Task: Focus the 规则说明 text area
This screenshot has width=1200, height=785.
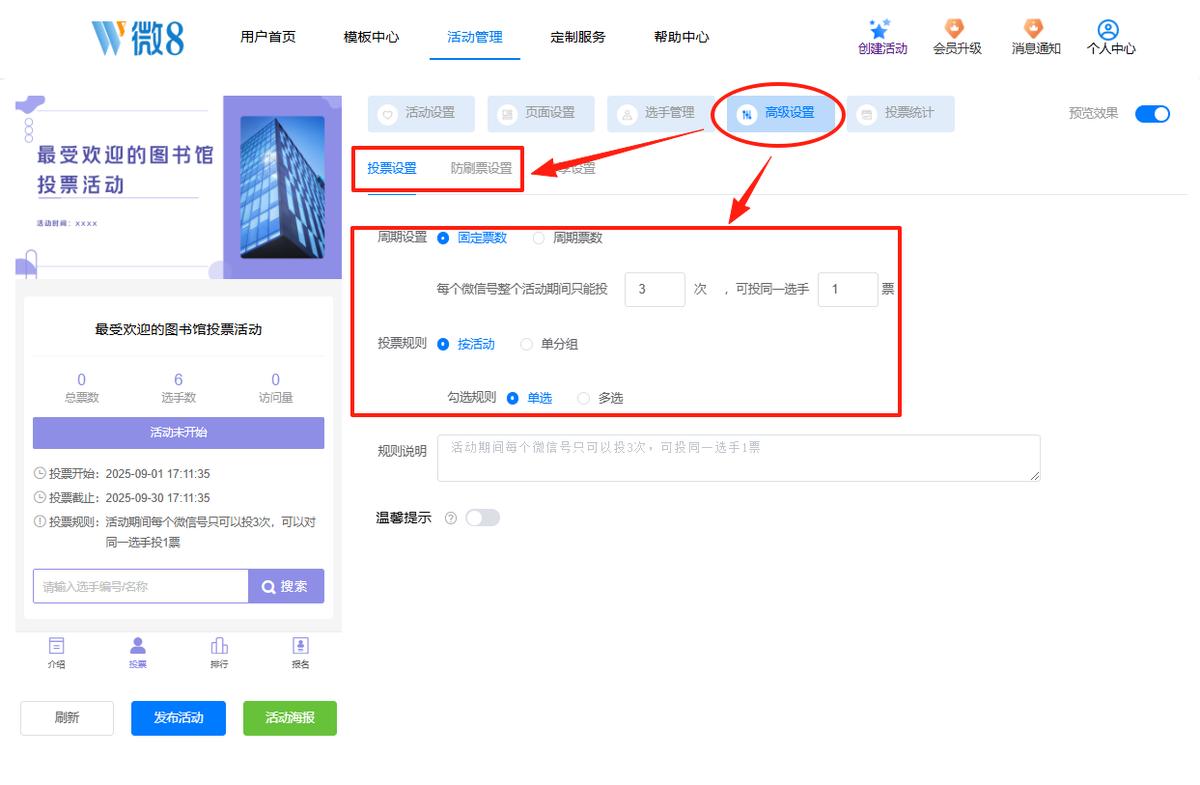Action: pos(739,458)
